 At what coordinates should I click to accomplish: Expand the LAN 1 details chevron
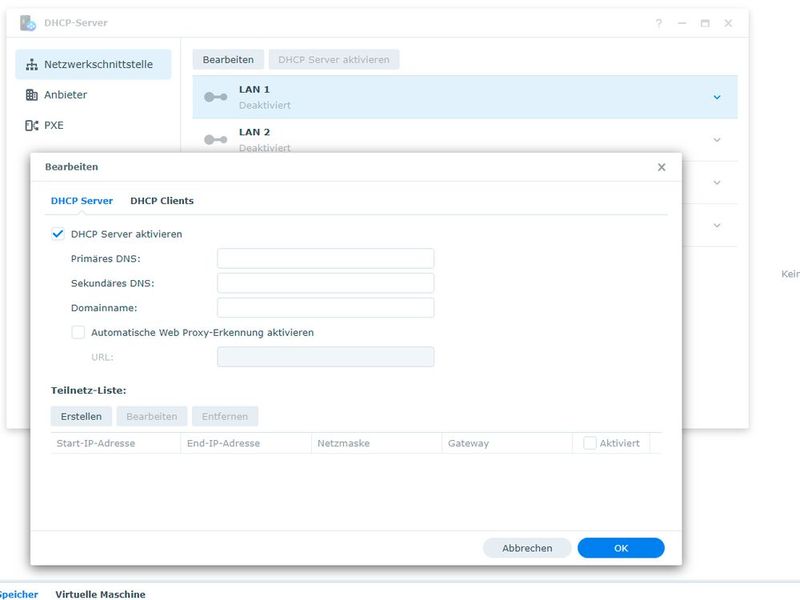pos(715,97)
